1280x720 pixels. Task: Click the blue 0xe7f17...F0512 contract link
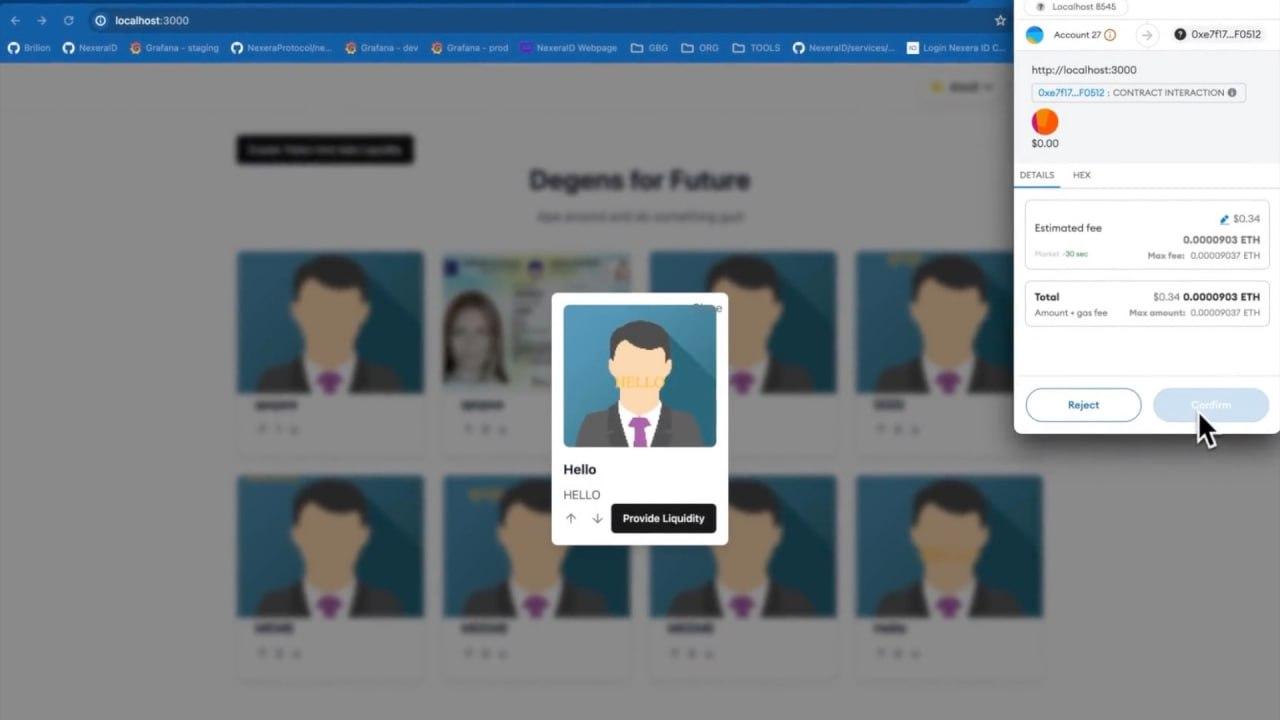pyautogui.click(x=1071, y=93)
